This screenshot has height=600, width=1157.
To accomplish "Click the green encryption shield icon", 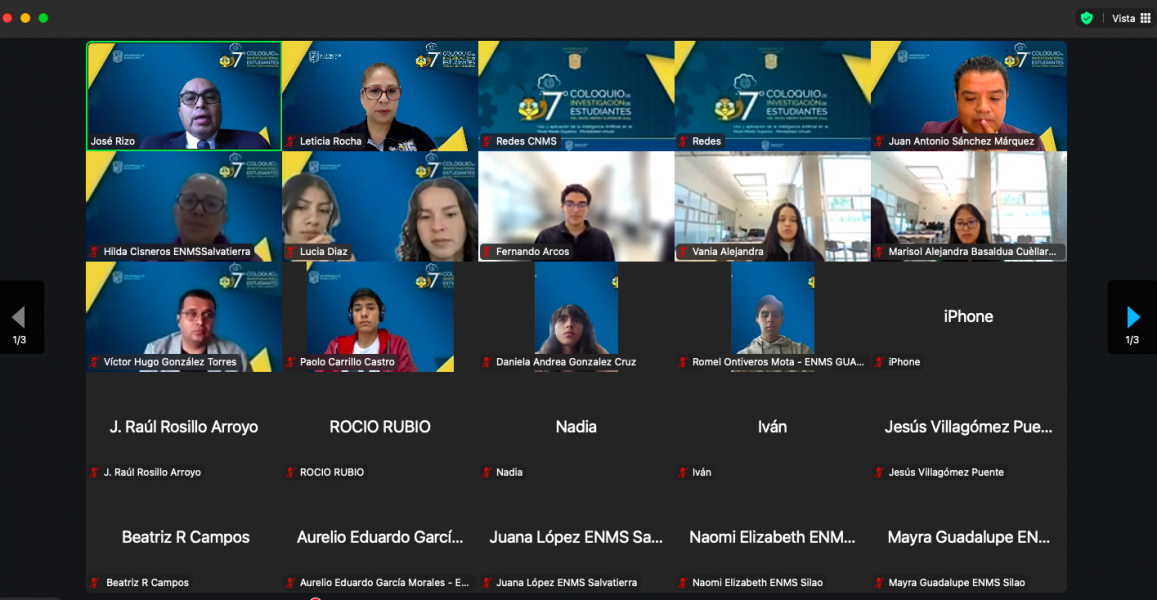I will pos(1086,18).
